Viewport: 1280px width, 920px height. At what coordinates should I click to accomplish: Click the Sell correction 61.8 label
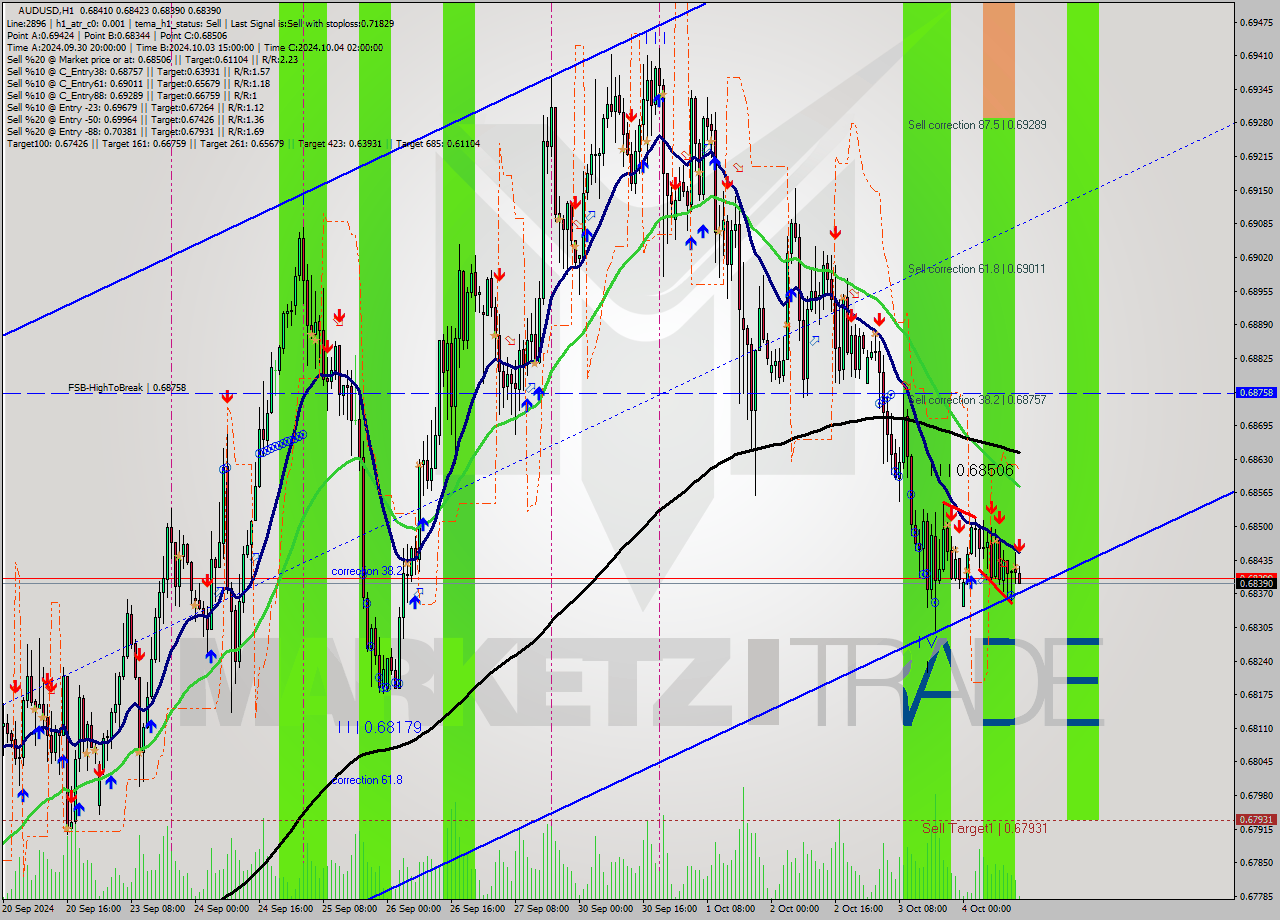[977, 269]
